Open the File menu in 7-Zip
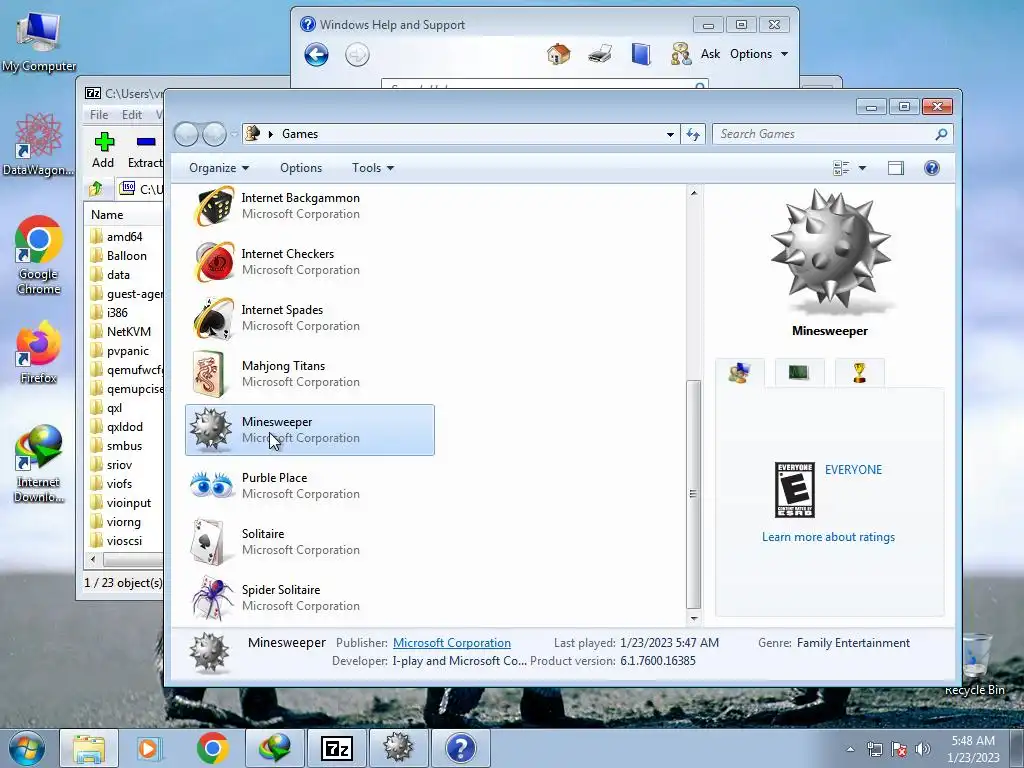1024x768 pixels. (99, 115)
